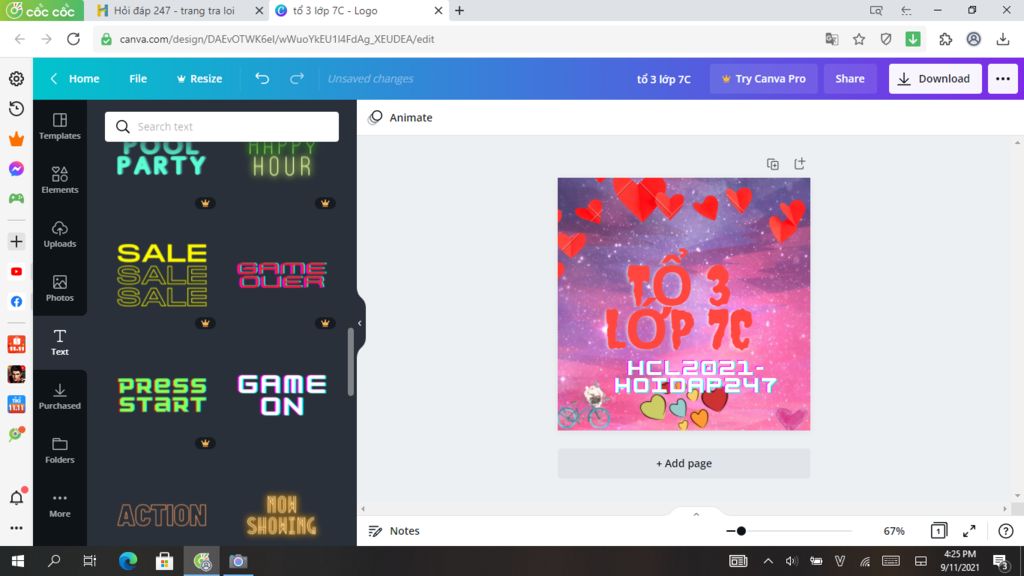
Task: Undo the last change
Action: click(262, 78)
